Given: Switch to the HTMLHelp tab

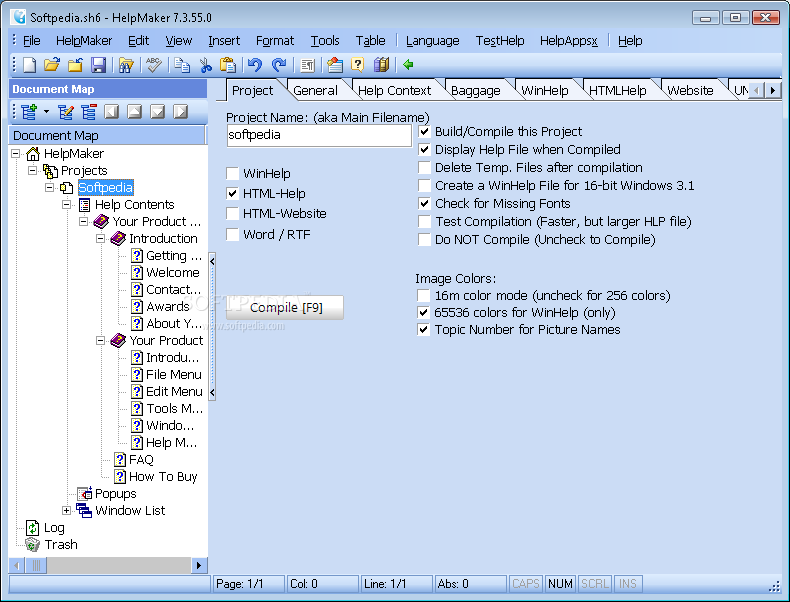Looking at the screenshot, I should coord(618,91).
